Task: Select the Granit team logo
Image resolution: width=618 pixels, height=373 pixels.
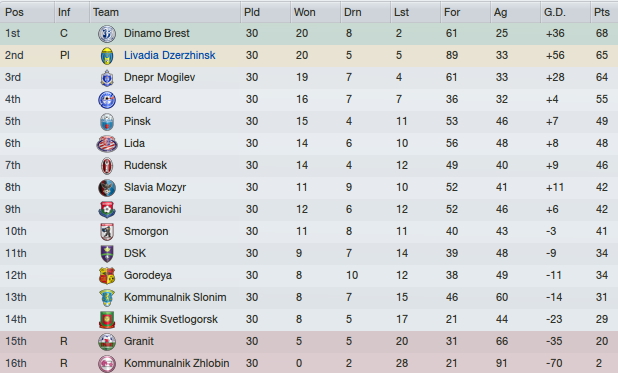Action: (x=107, y=341)
